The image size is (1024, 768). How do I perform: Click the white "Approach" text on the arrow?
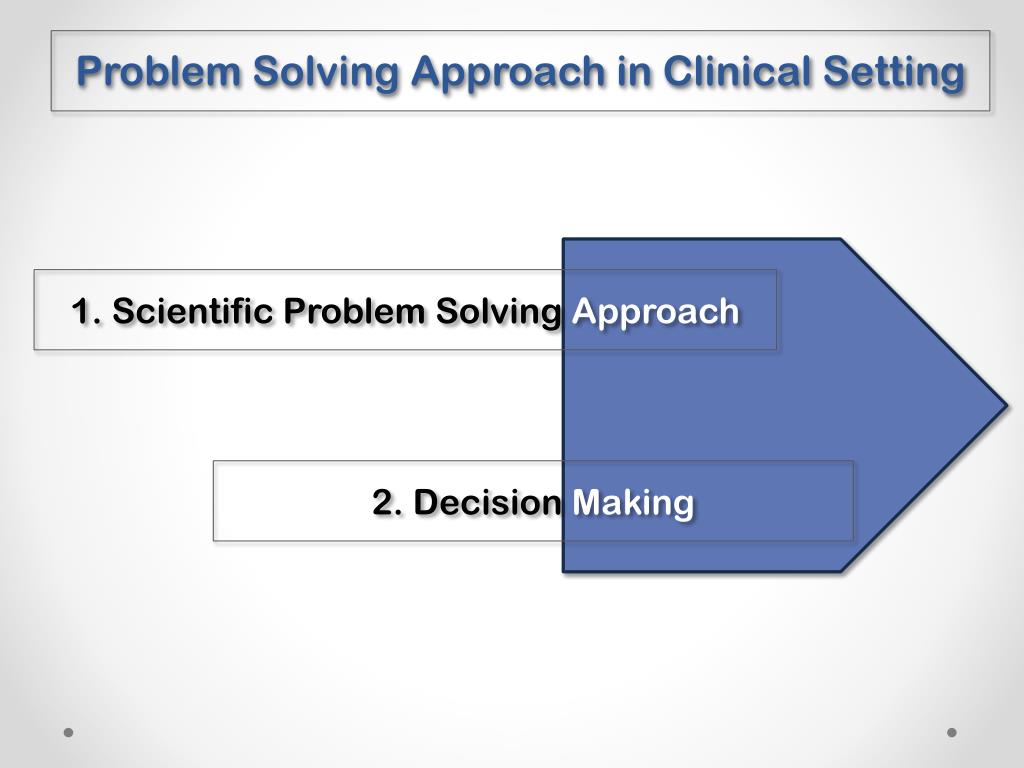coord(655,311)
